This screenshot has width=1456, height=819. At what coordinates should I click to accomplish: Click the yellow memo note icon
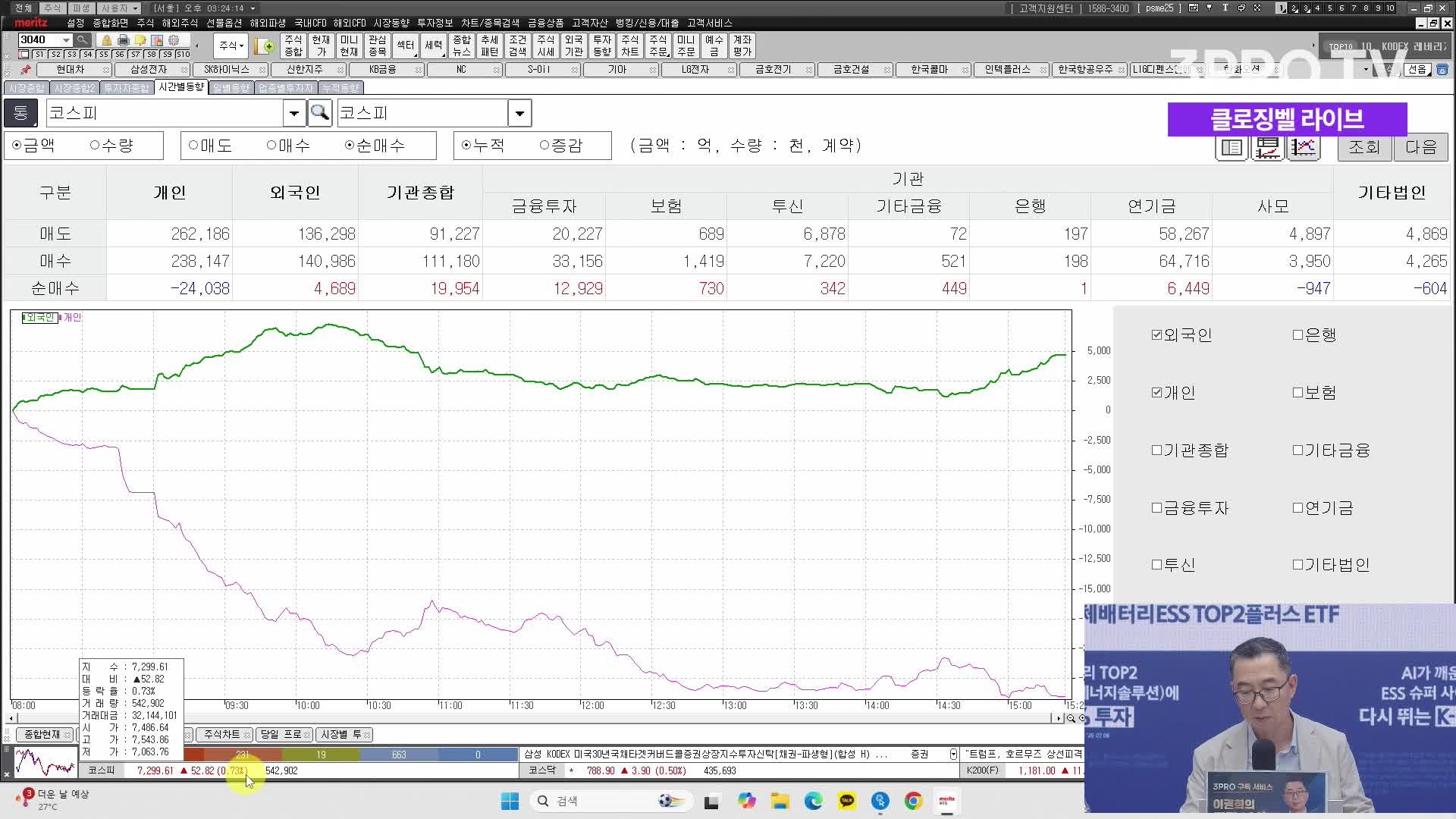tap(140, 40)
